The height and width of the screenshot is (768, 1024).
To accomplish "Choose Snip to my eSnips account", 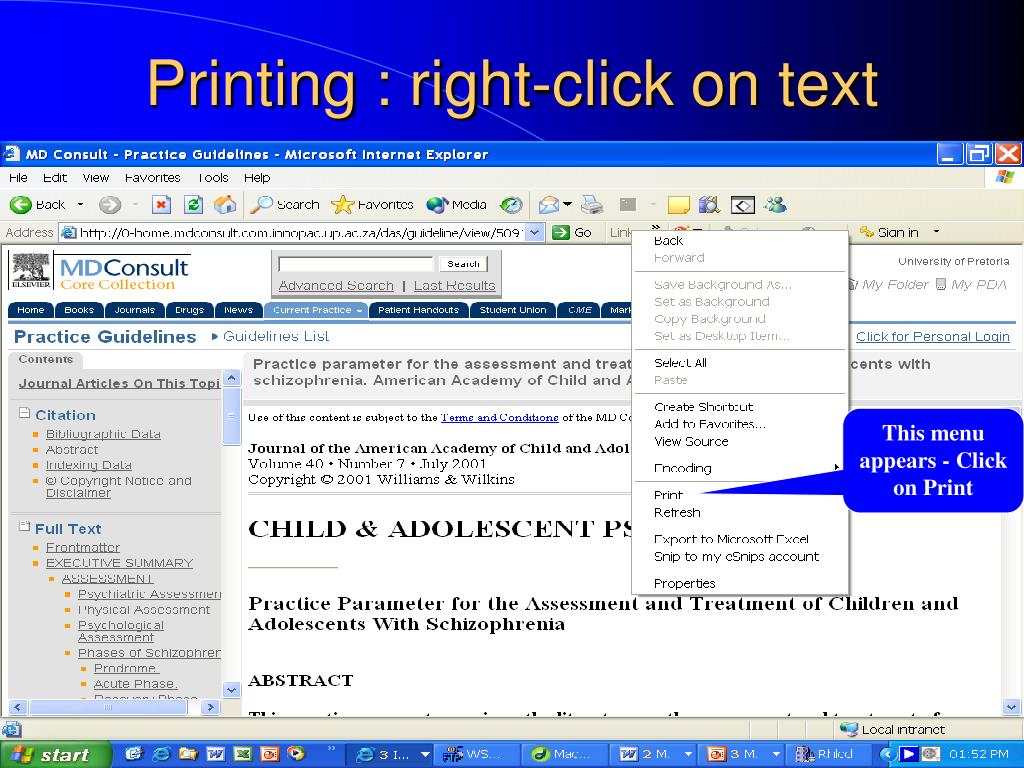I will pyautogui.click(x=736, y=556).
